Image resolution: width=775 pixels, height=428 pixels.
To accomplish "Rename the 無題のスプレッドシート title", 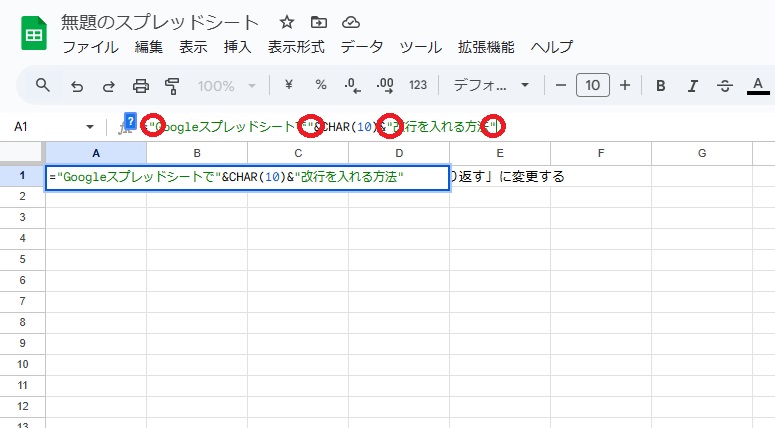I will (x=160, y=23).
